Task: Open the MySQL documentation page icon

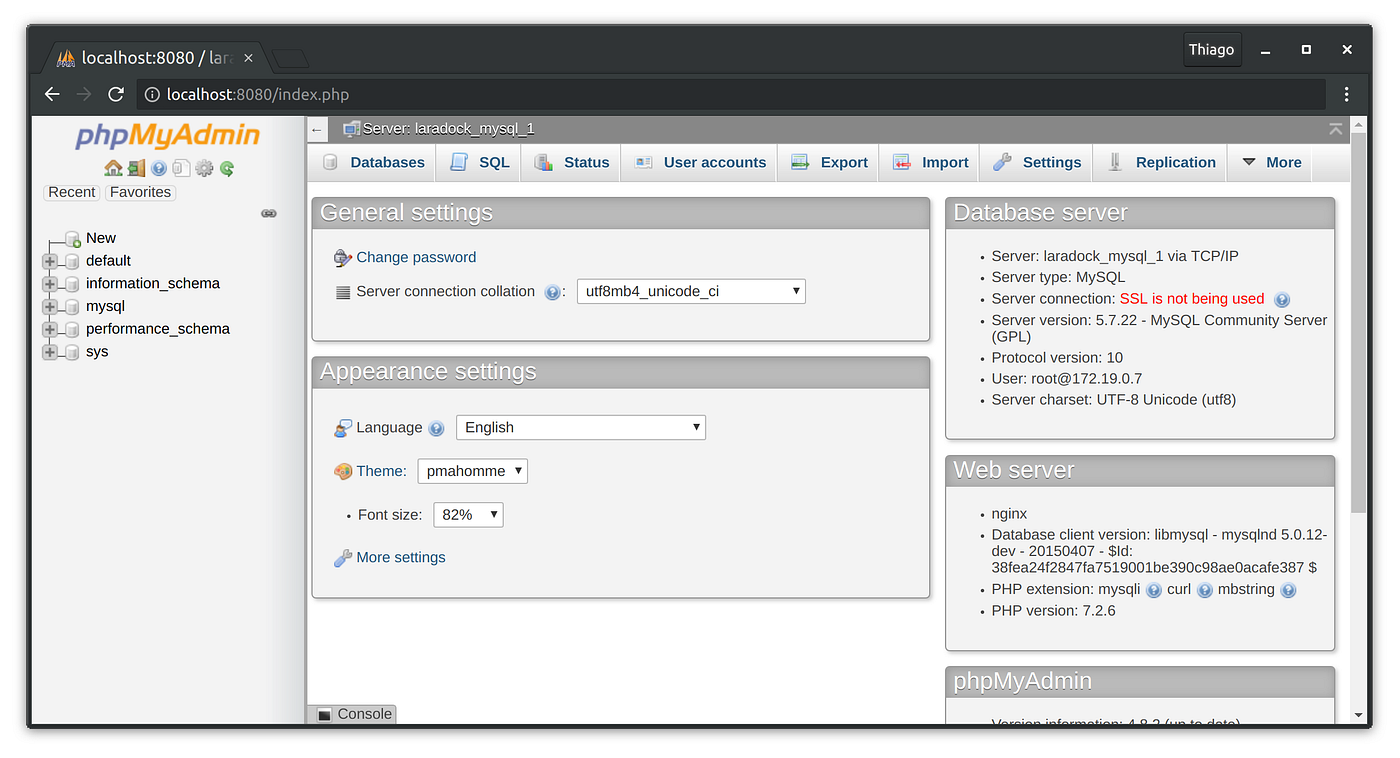Action: 181,168
